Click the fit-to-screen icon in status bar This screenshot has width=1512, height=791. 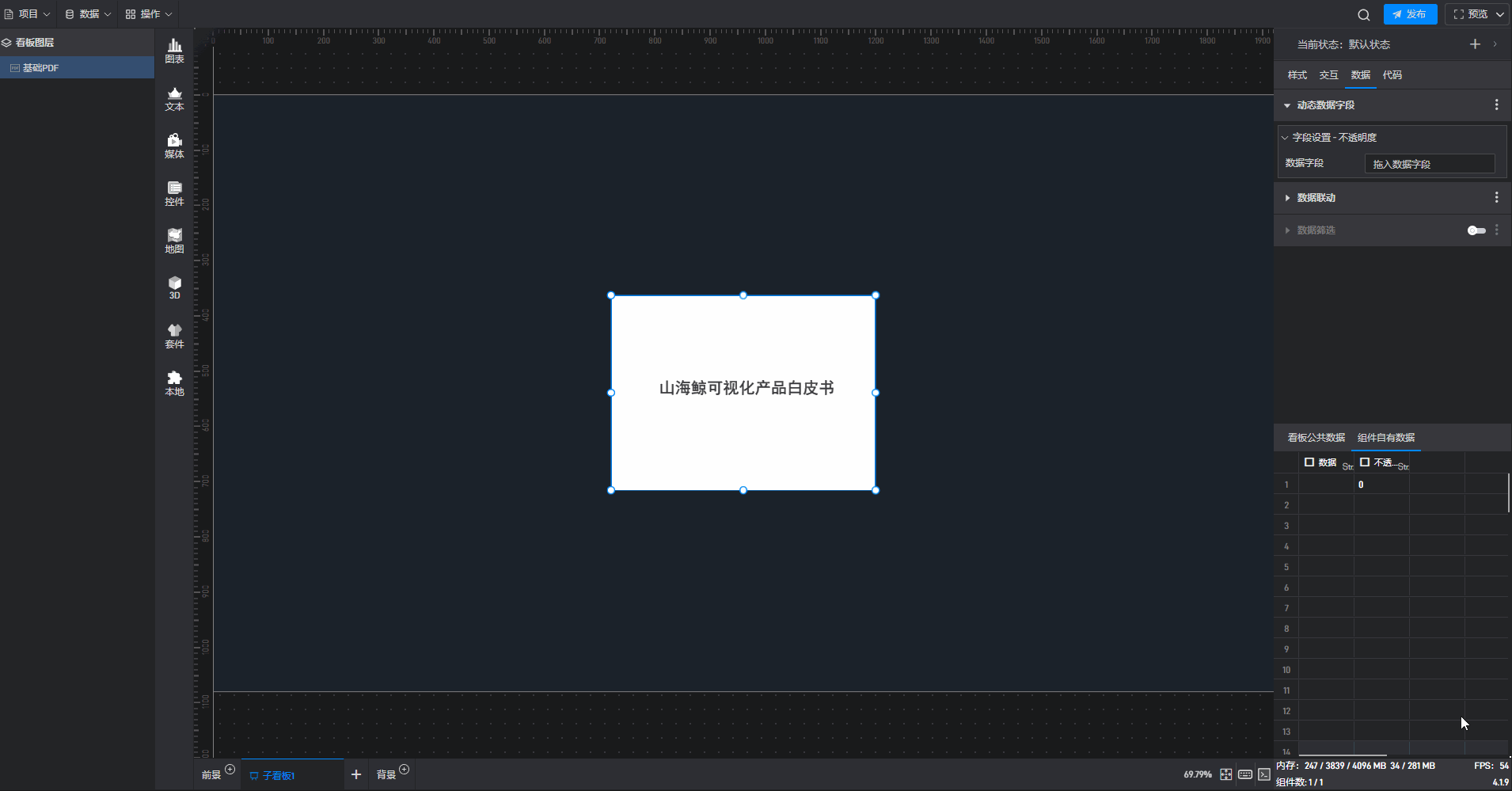1225,774
